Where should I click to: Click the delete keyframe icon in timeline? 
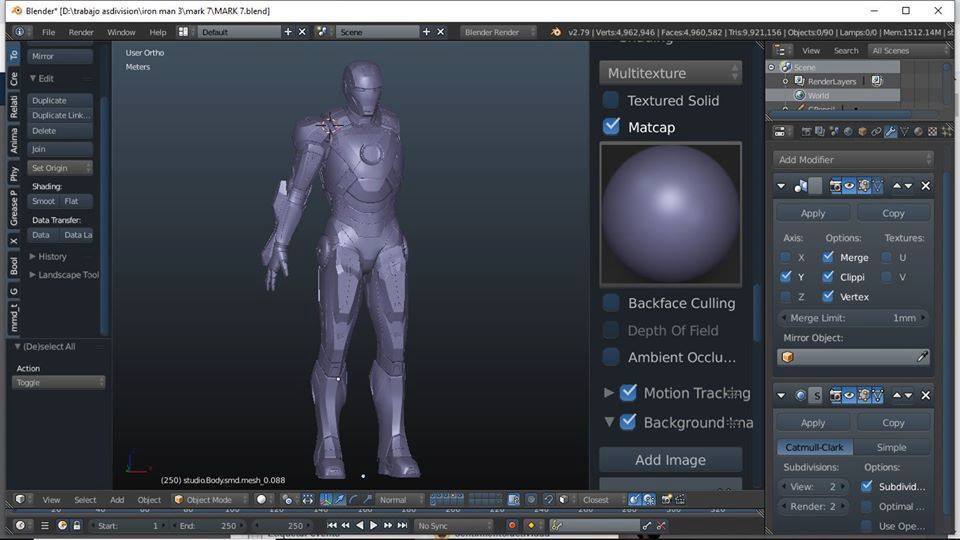click(661, 525)
